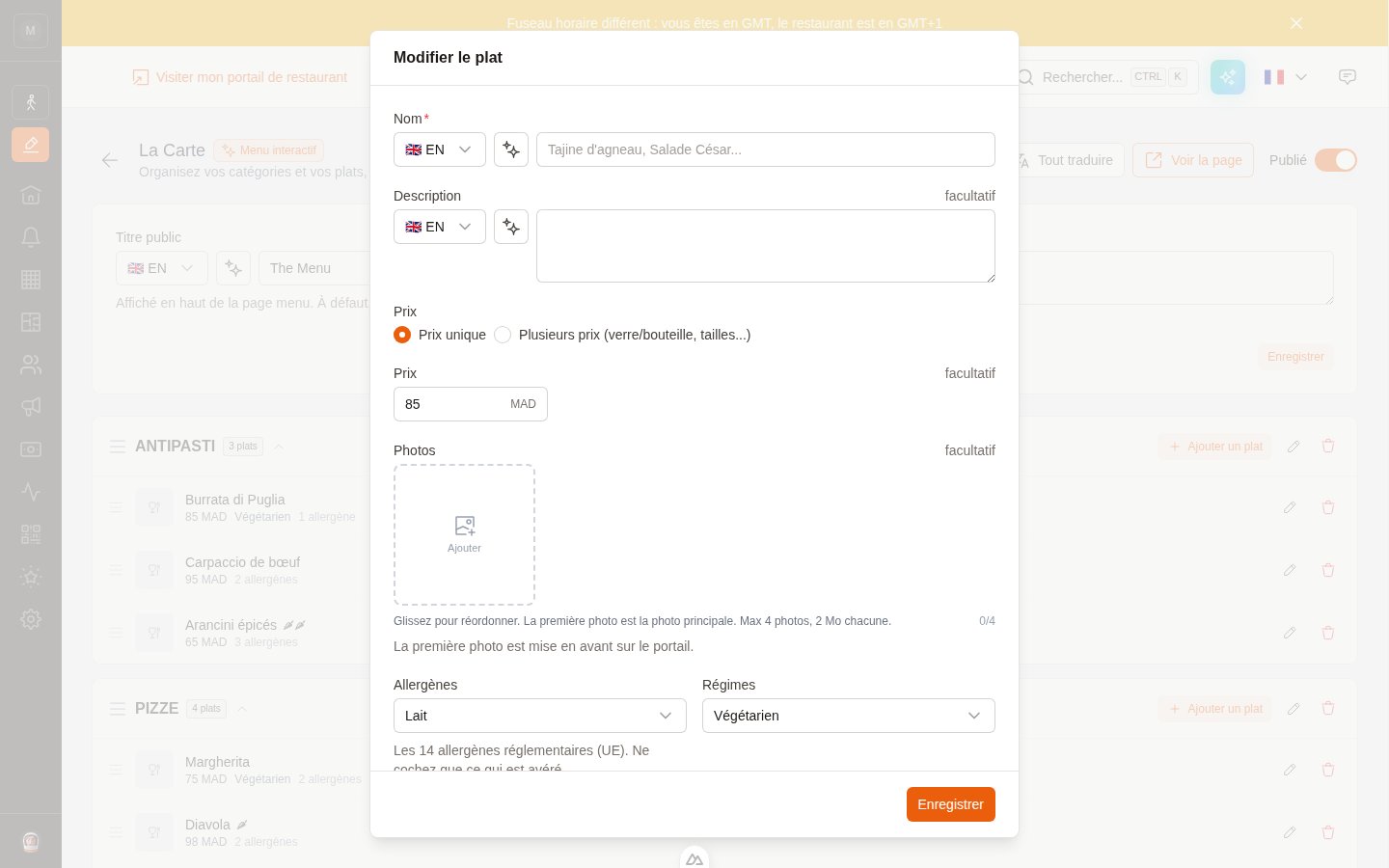The height and width of the screenshot is (868, 1389).
Task: Open Titre public EN language dropdown
Action: click(x=162, y=268)
